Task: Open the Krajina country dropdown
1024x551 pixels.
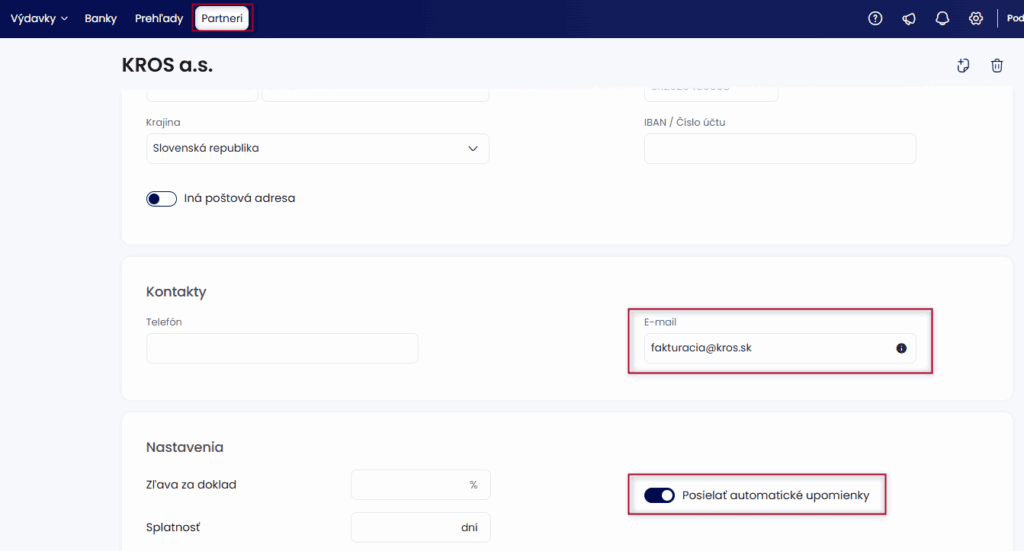Action: click(317, 148)
